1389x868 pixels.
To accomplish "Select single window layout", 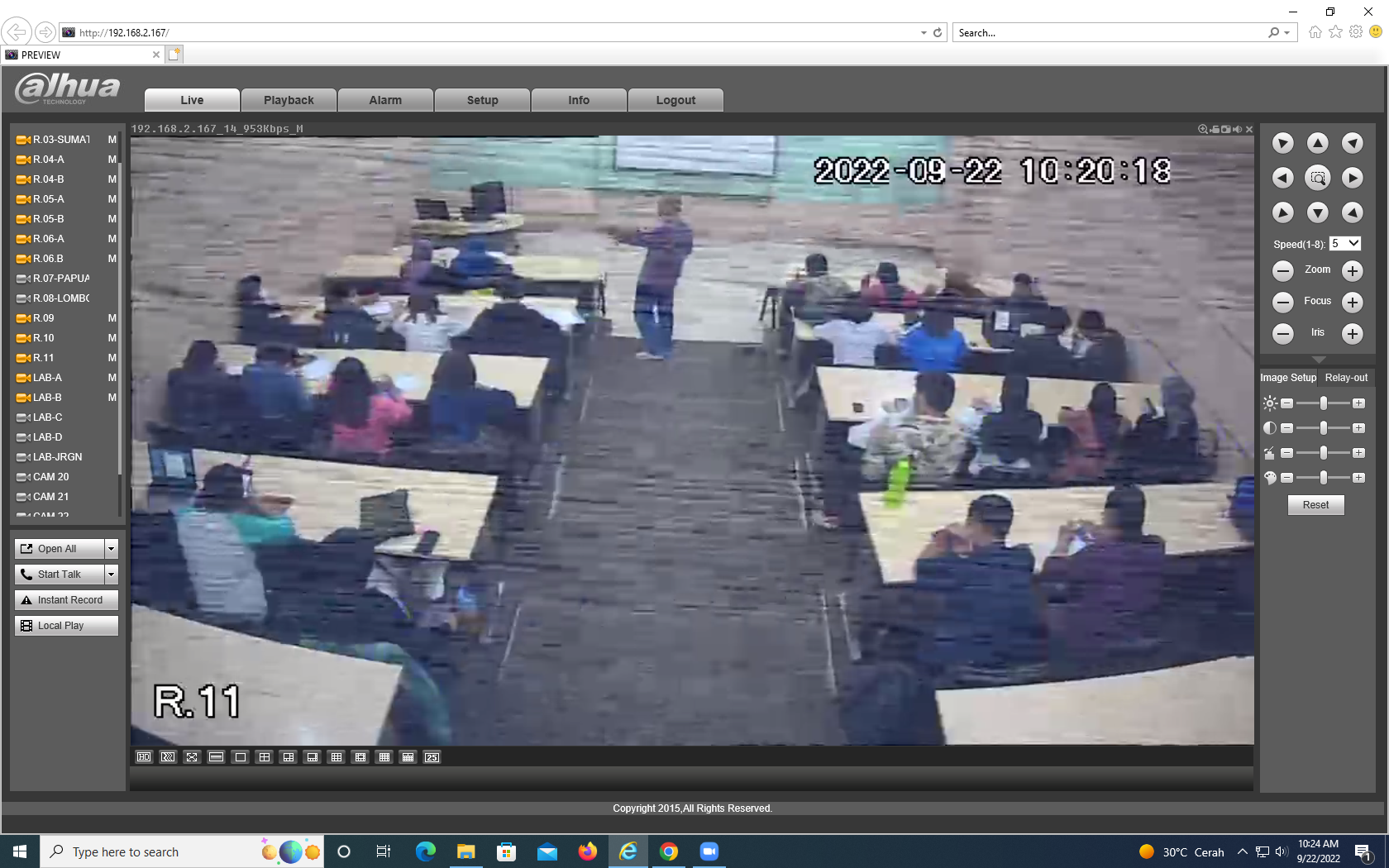I will (x=240, y=757).
